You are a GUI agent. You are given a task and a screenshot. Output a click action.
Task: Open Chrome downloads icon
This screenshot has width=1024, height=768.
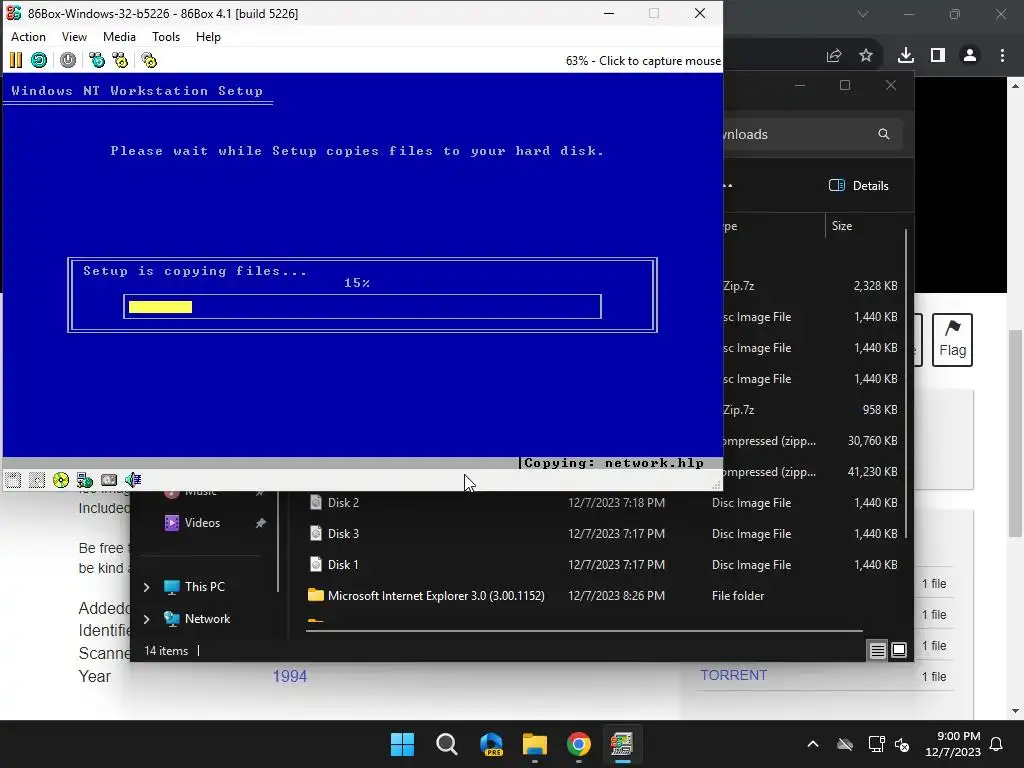coord(906,56)
